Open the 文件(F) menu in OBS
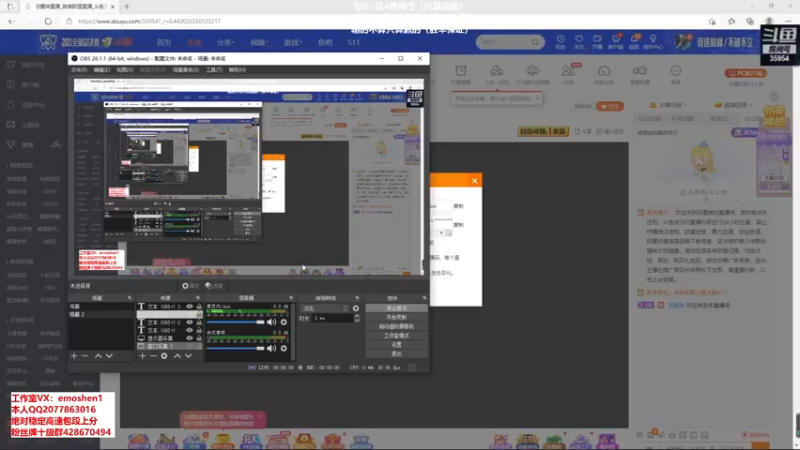The height and width of the screenshot is (450, 800). [79, 70]
